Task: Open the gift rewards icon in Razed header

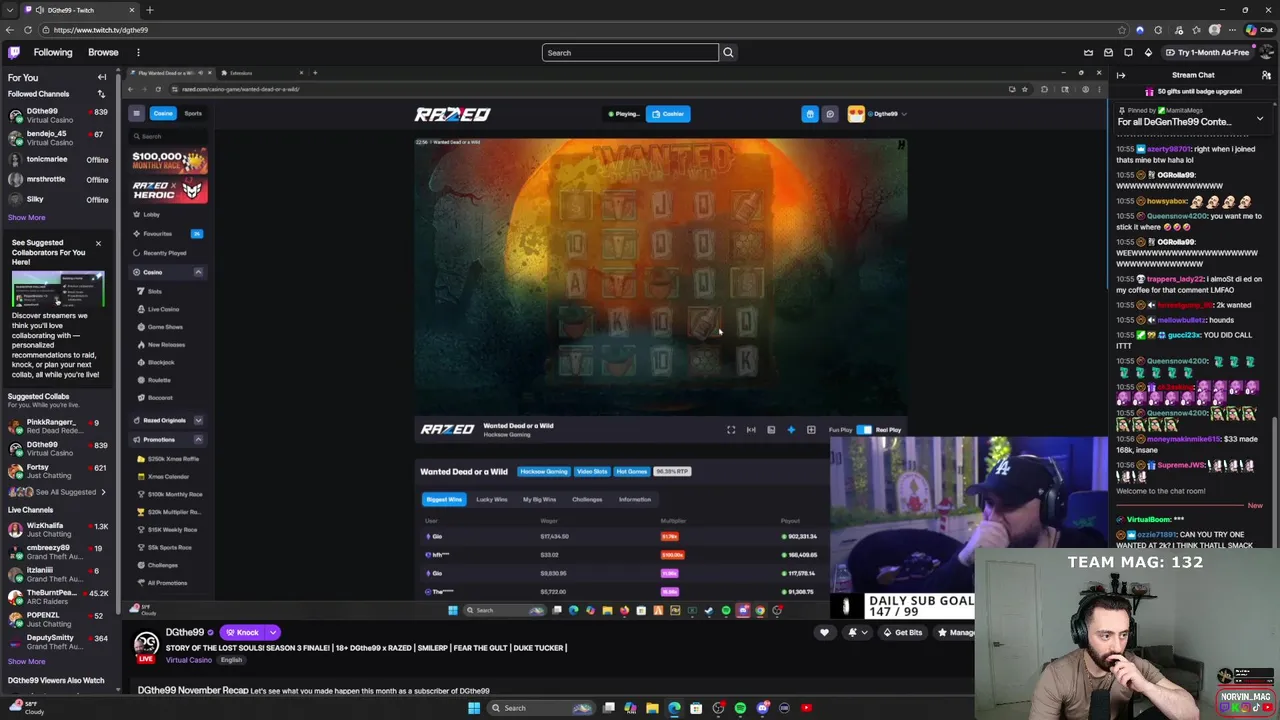Action: (x=810, y=114)
